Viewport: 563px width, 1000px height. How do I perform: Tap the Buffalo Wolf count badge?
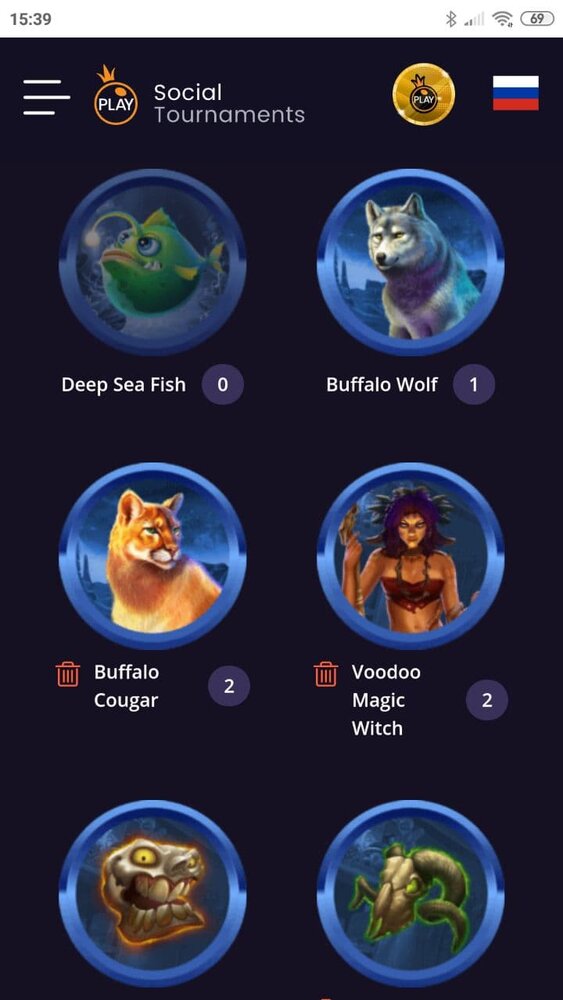(x=474, y=384)
